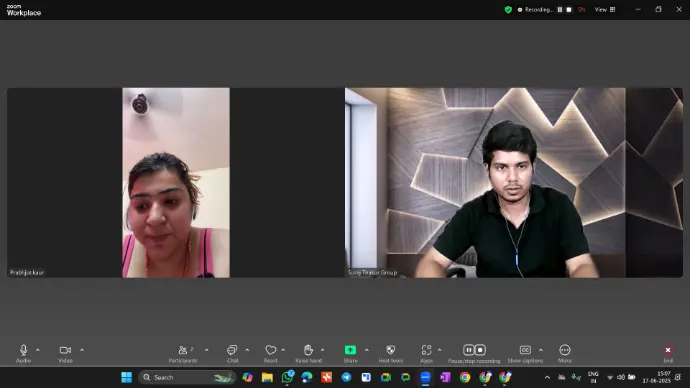Open Google Chrome from the taskbar
This screenshot has height=388, width=690.
coord(465,377)
